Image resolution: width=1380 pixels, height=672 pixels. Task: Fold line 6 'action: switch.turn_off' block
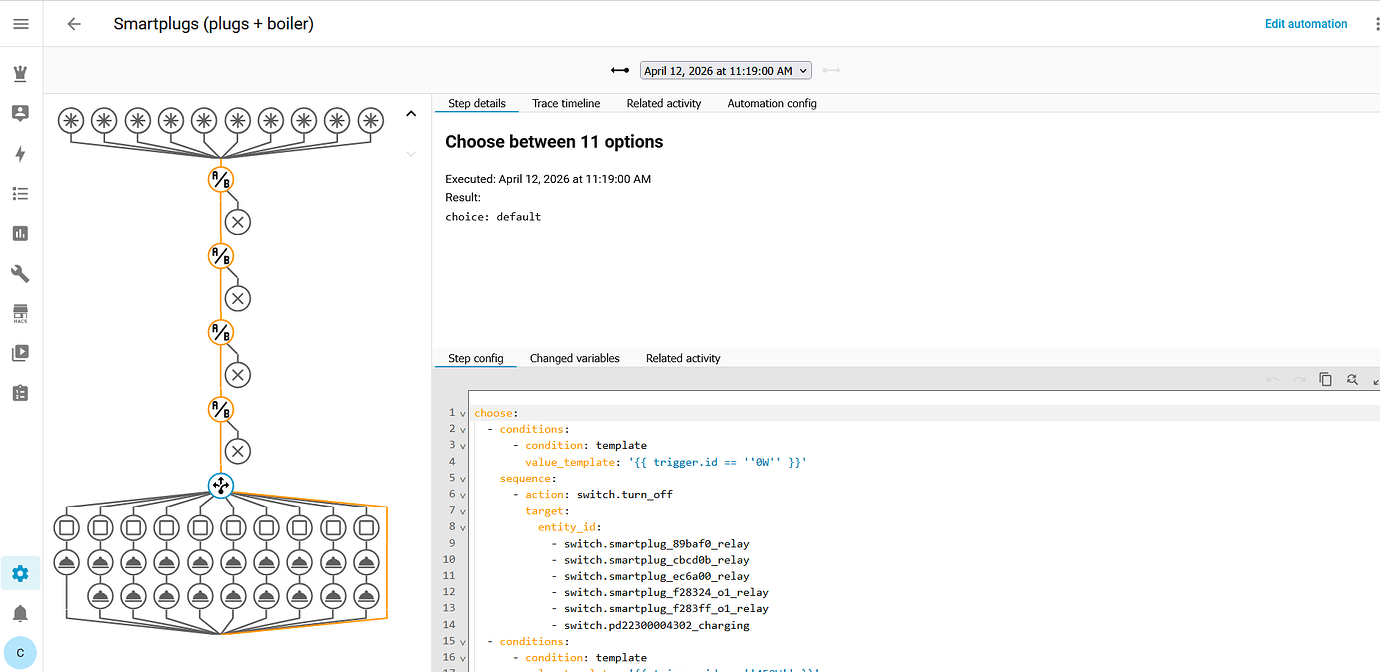point(463,494)
